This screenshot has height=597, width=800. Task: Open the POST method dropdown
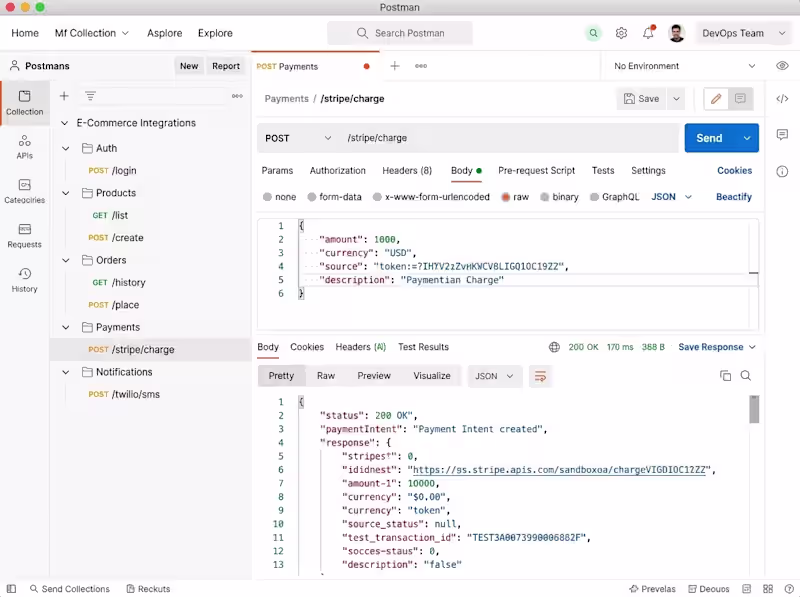[x=298, y=138]
